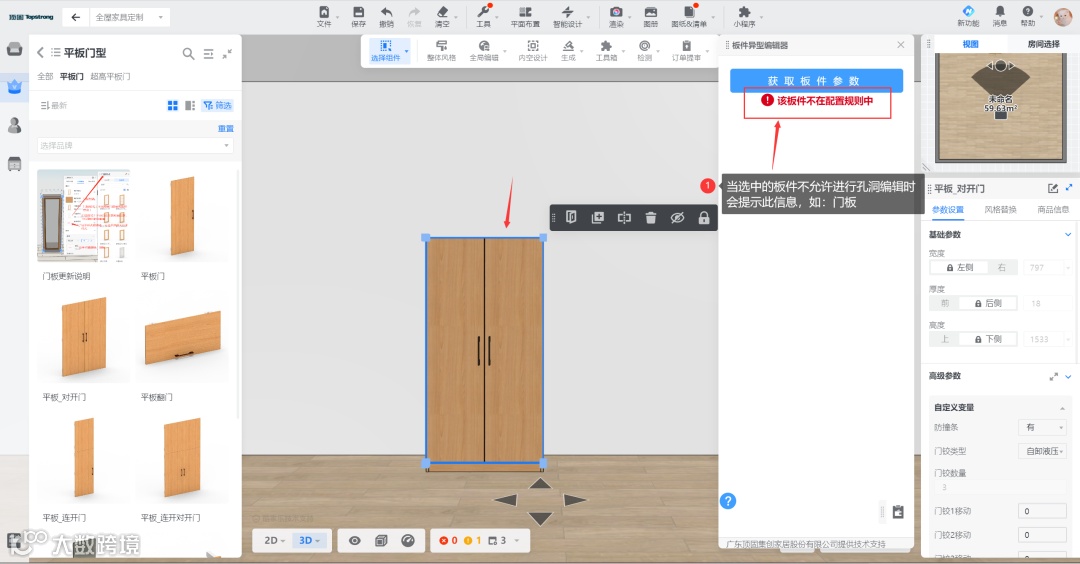1080x564 pixels.
Task: Activate the 选择组件 select component tool
Action: (x=386, y=50)
